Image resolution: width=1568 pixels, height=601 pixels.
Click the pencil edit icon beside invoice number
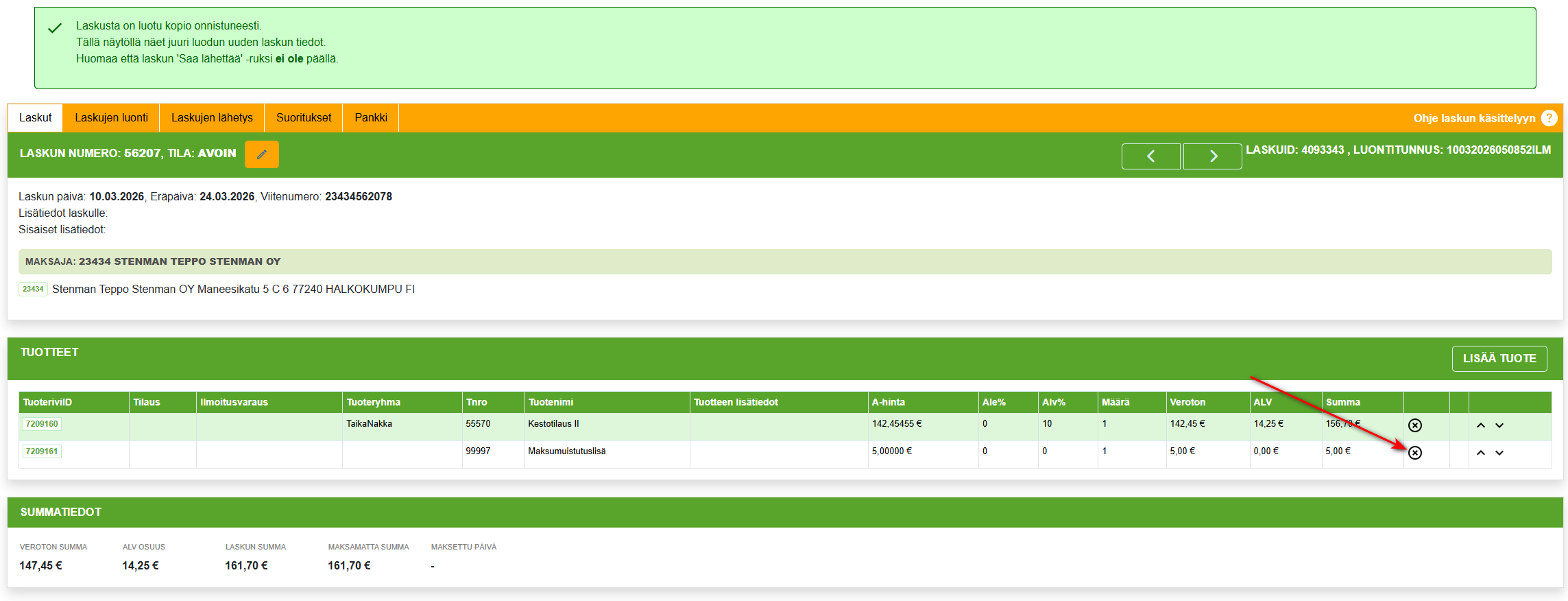tap(261, 154)
